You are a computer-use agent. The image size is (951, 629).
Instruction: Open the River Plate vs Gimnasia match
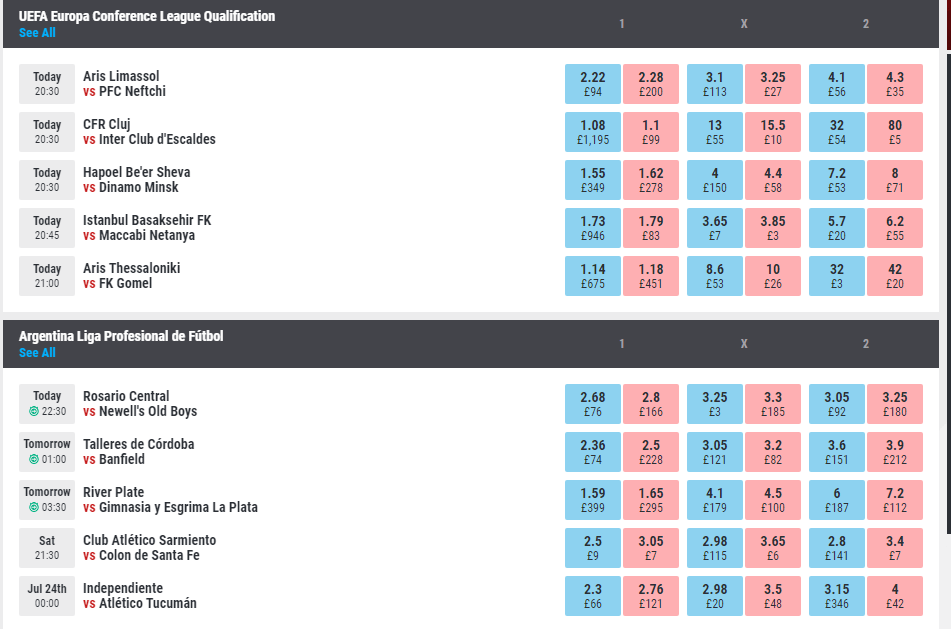tap(170, 500)
